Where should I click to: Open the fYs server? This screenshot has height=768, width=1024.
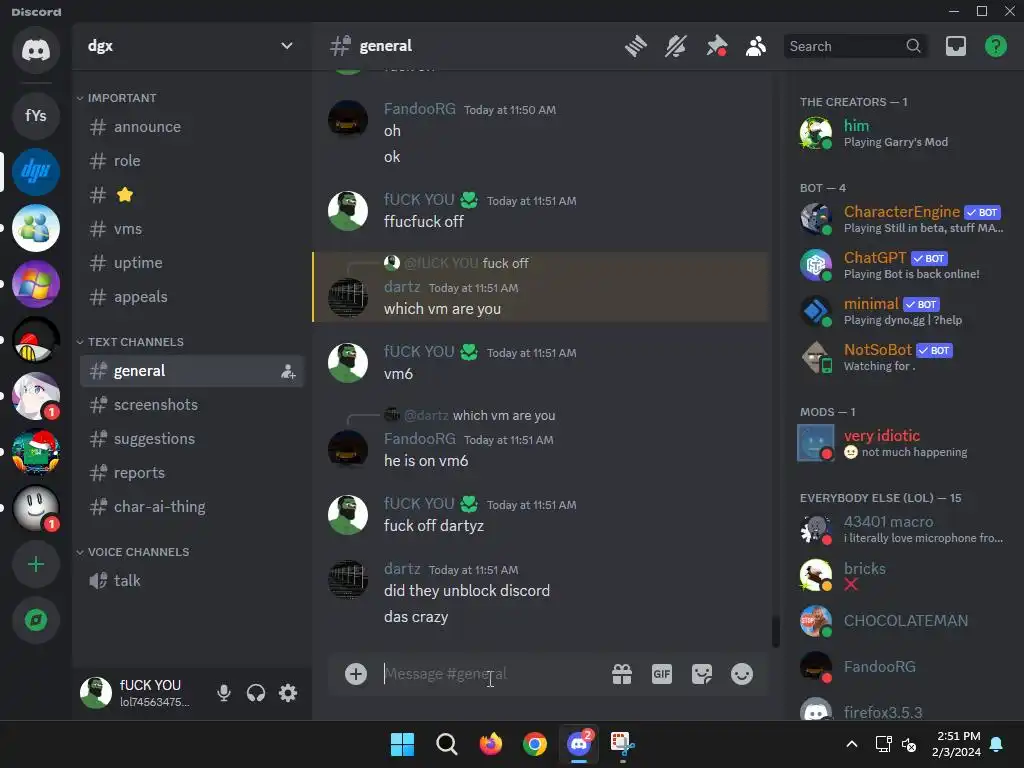coord(36,116)
